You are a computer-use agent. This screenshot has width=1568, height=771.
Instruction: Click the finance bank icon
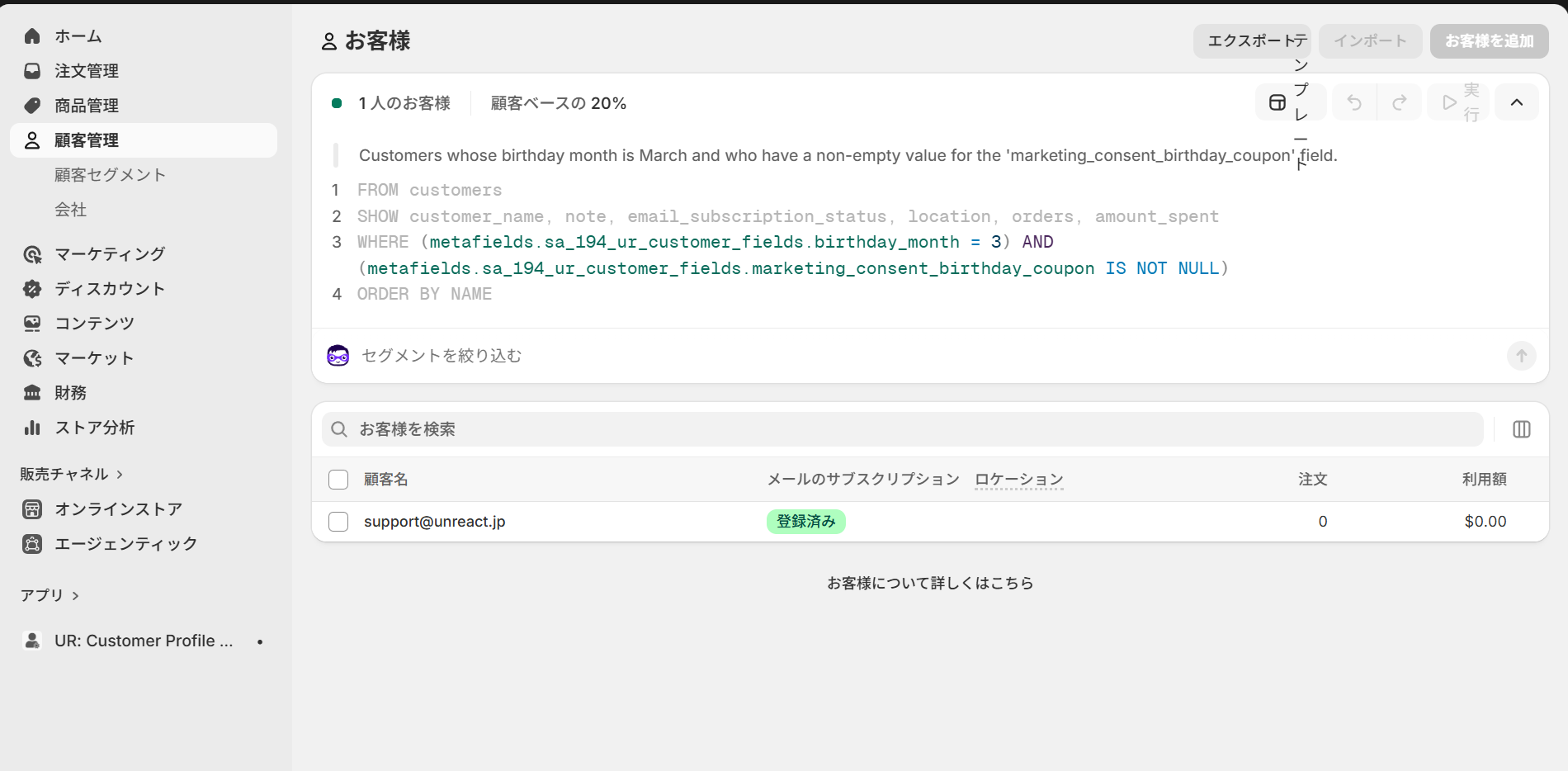[x=32, y=393]
